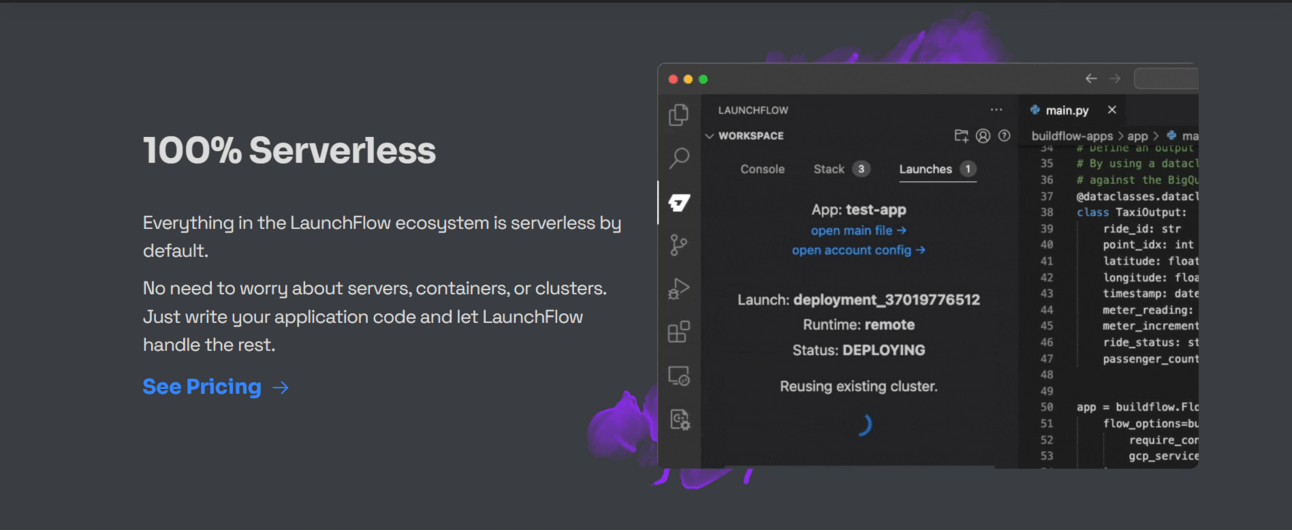This screenshot has width=1292, height=530.
Task: Click the red close window dot
Action: point(673,79)
